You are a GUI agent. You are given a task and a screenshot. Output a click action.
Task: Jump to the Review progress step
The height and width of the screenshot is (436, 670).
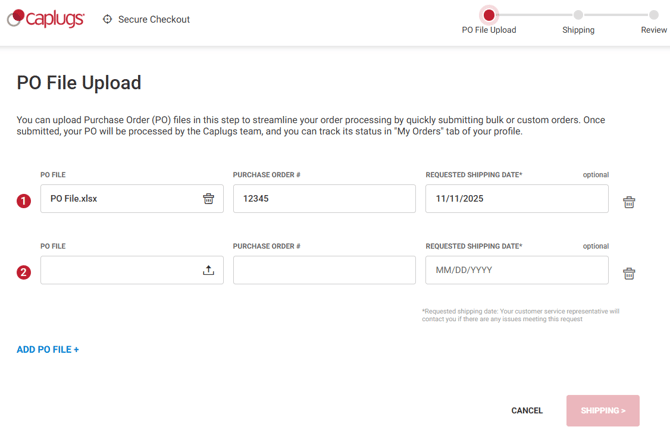653,15
